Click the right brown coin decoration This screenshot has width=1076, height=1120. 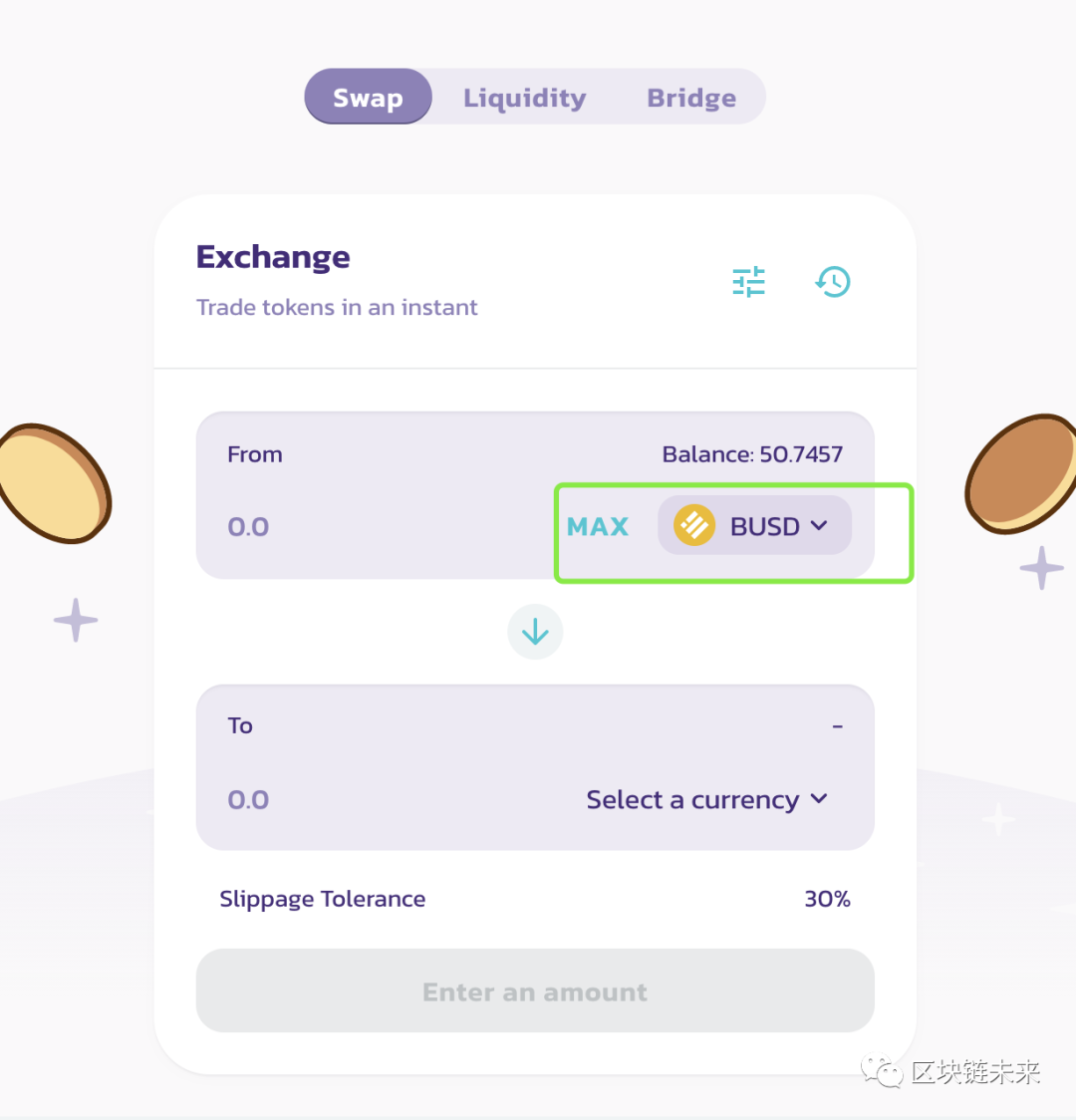1023,474
